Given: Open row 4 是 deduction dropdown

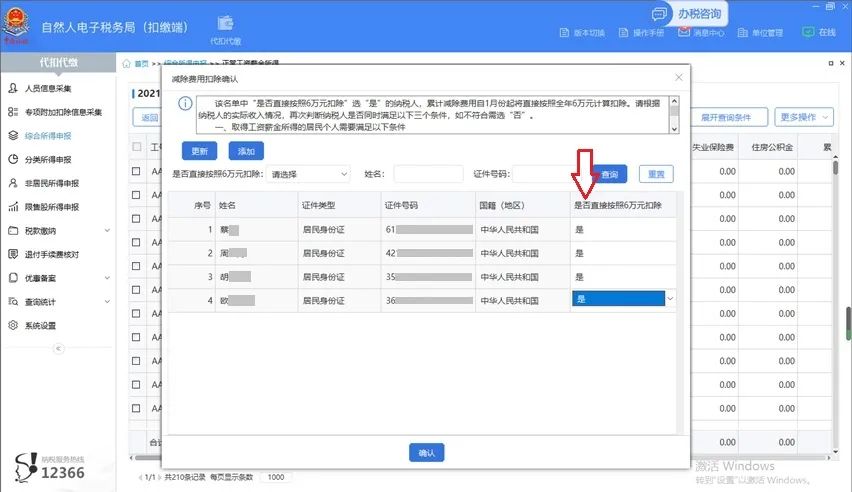Looking at the screenshot, I should [622, 299].
